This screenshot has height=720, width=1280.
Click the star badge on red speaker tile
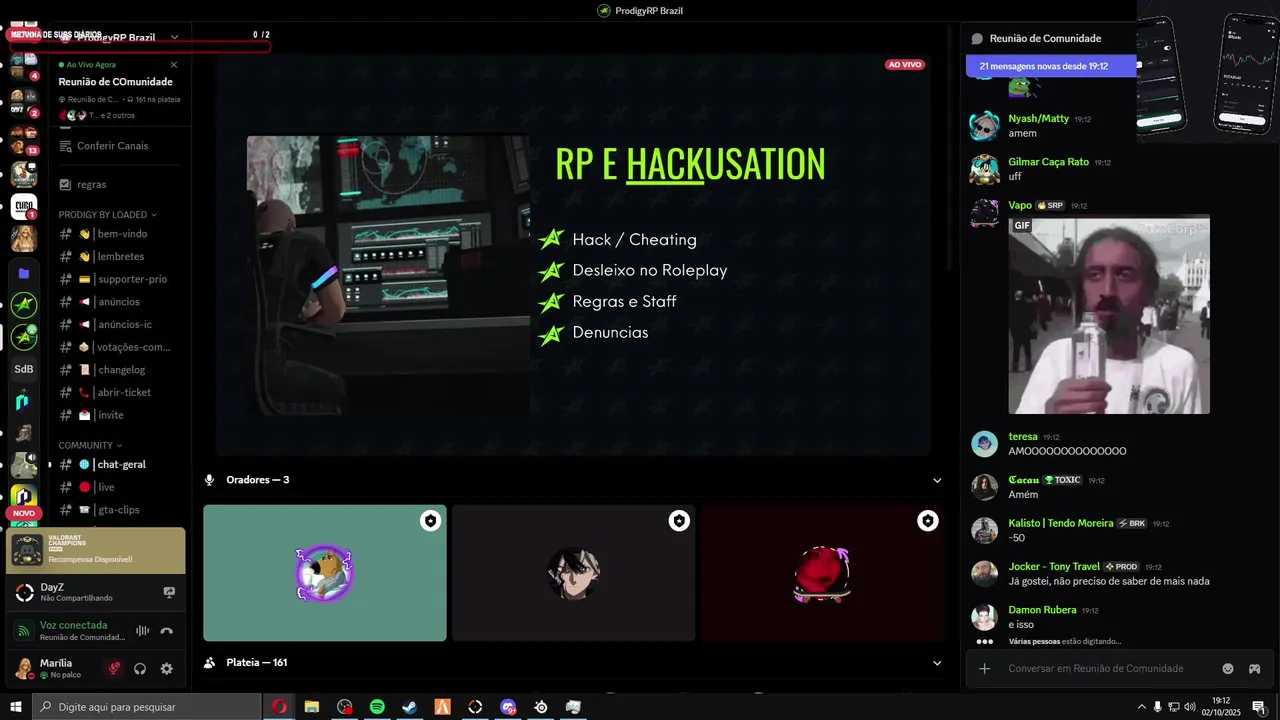coord(928,521)
